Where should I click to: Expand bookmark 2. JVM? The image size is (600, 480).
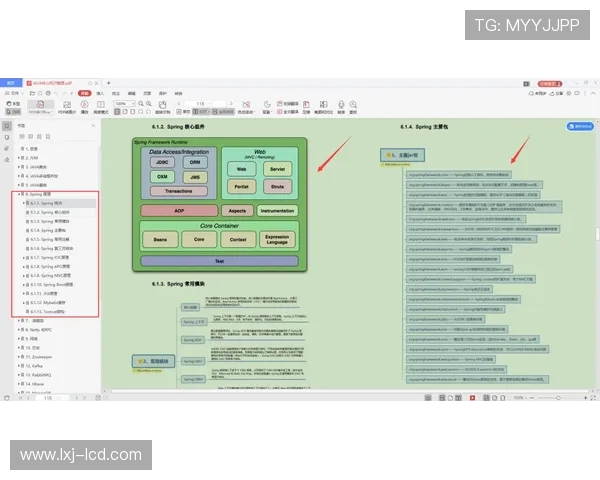coord(19,158)
